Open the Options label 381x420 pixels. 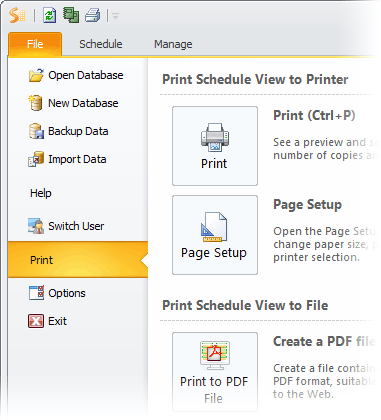pyautogui.click(x=67, y=293)
